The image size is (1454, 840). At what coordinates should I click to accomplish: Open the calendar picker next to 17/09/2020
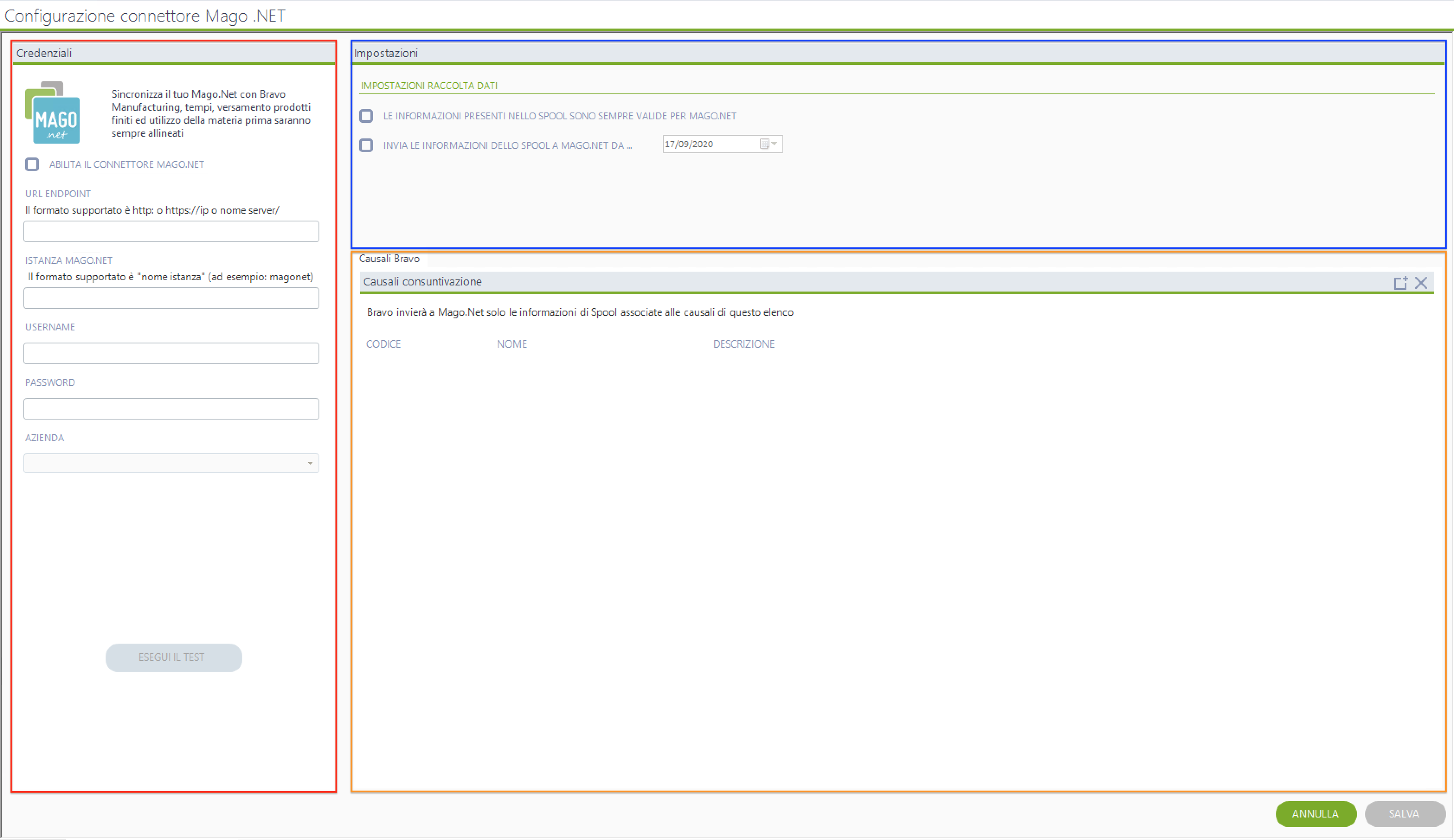click(x=769, y=144)
